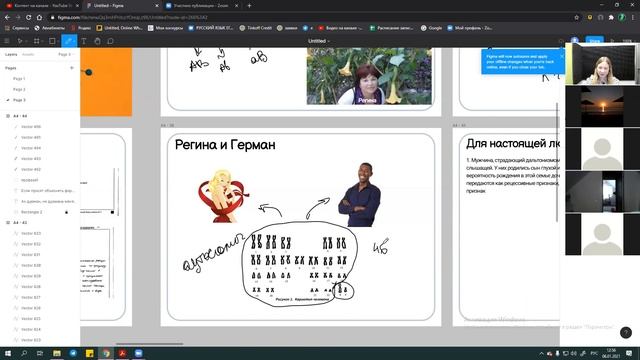Switch to the Zoom browser tab

(x=201, y=6)
